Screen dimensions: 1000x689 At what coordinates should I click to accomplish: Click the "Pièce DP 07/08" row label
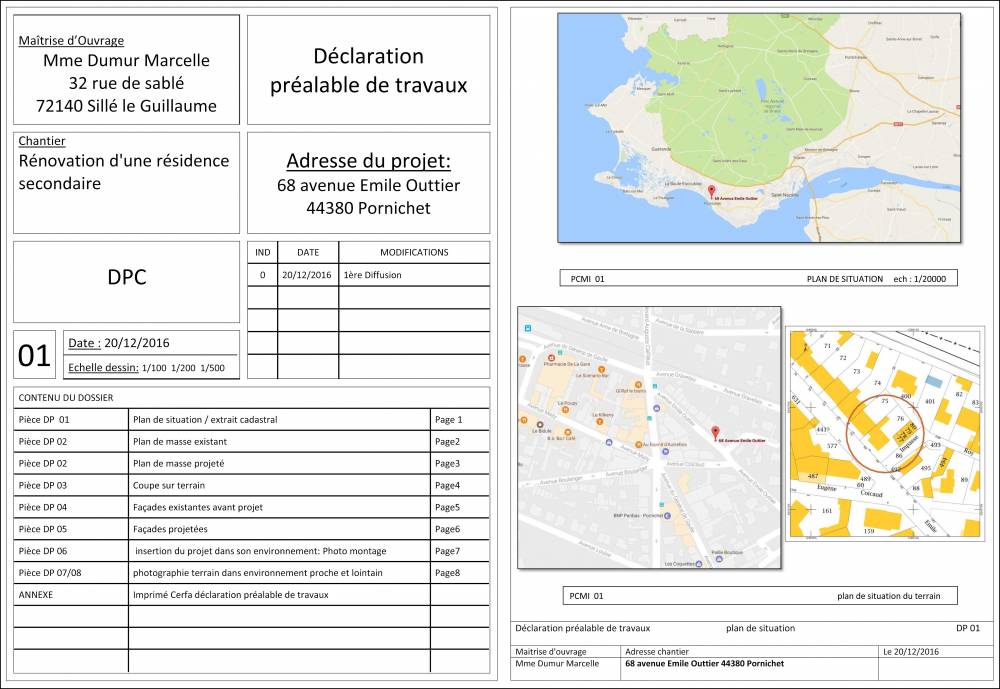(50, 573)
